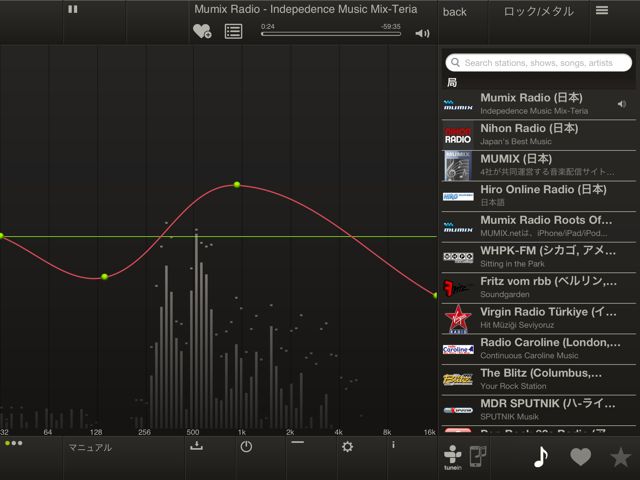Click the 局 section header
Viewport: 640px width, 480px height.
452,82
